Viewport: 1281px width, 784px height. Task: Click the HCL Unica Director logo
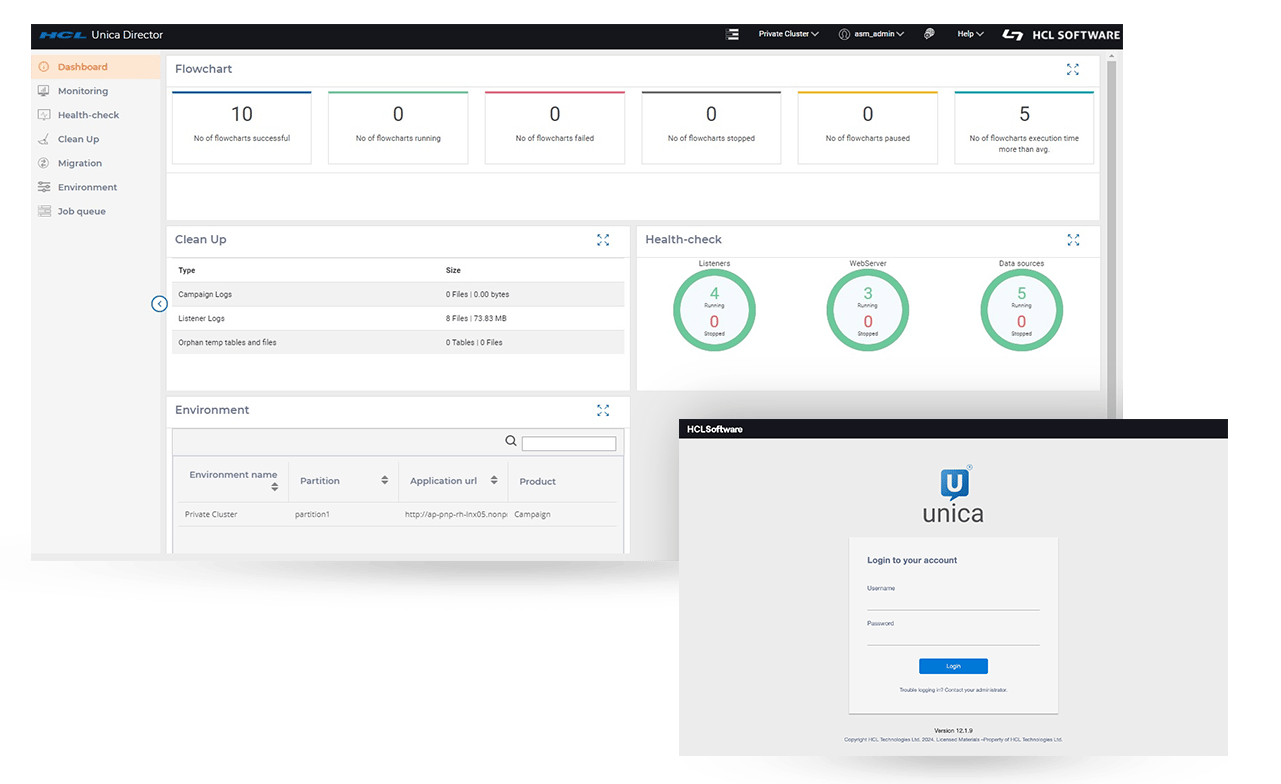pos(101,35)
